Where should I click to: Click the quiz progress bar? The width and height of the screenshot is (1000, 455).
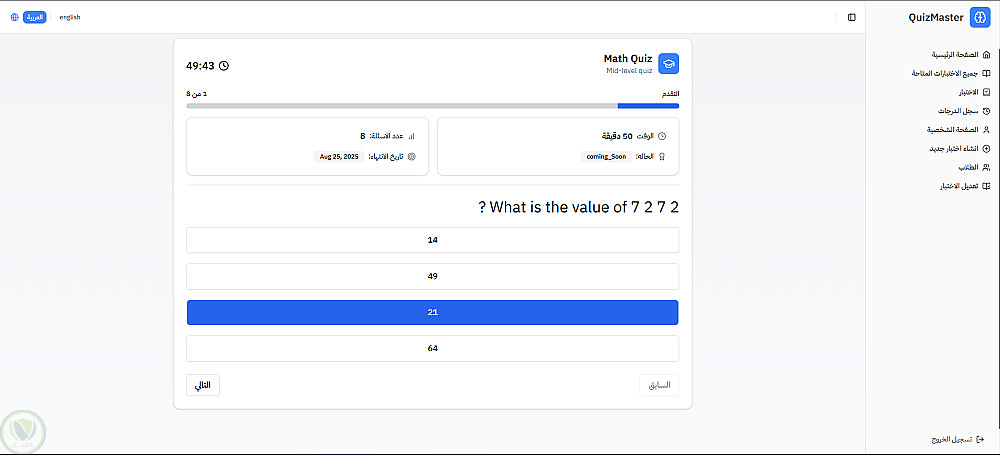[432, 105]
